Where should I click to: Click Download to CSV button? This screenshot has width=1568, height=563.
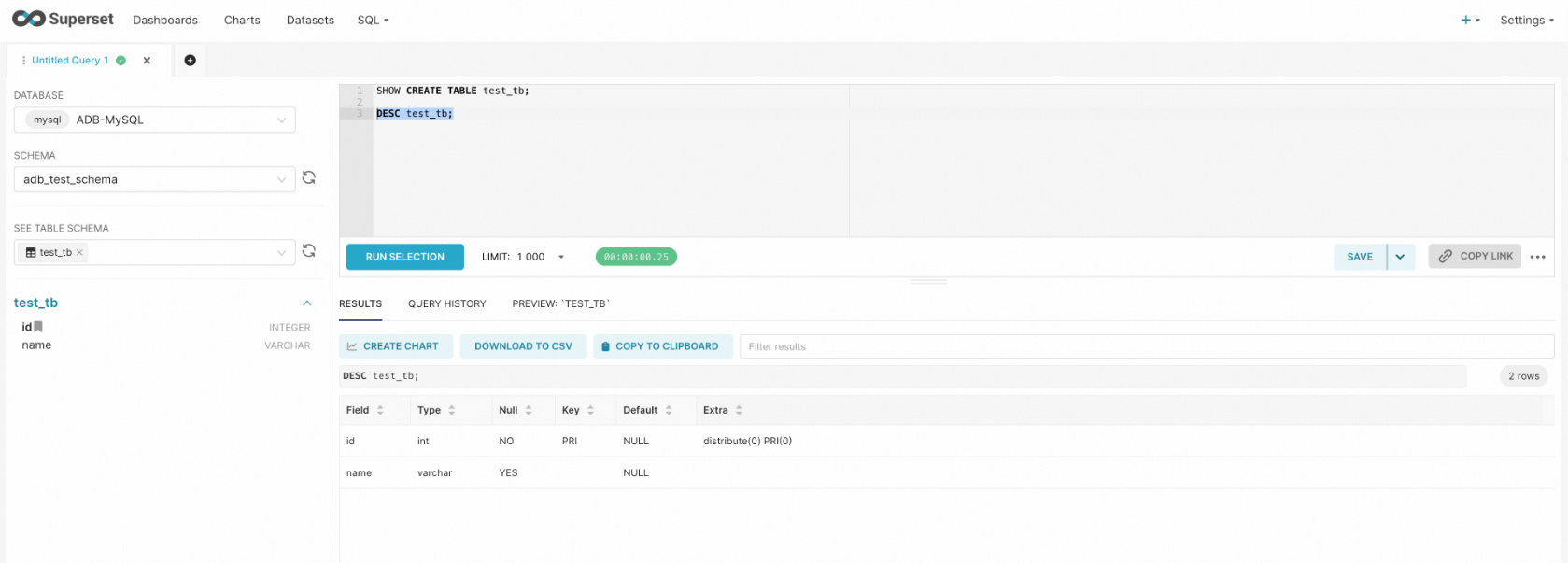(x=523, y=346)
